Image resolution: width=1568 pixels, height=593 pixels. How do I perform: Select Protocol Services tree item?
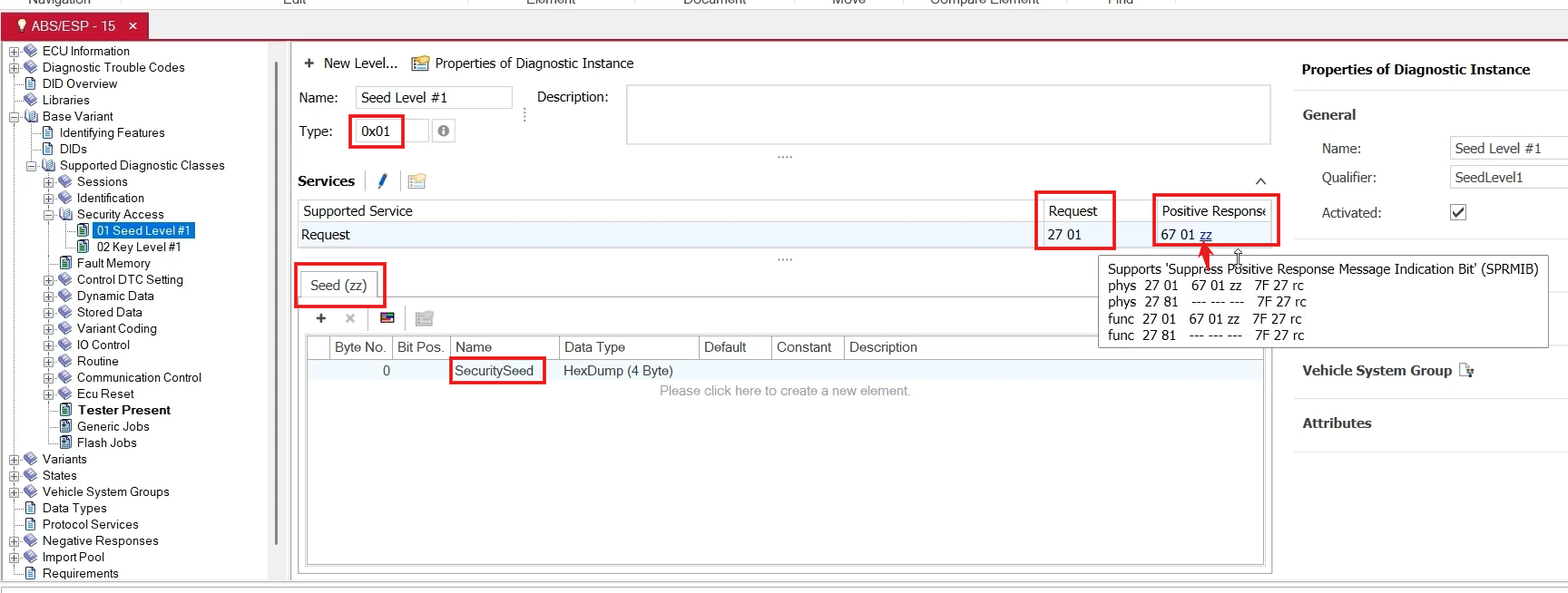click(x=90, y=524)
